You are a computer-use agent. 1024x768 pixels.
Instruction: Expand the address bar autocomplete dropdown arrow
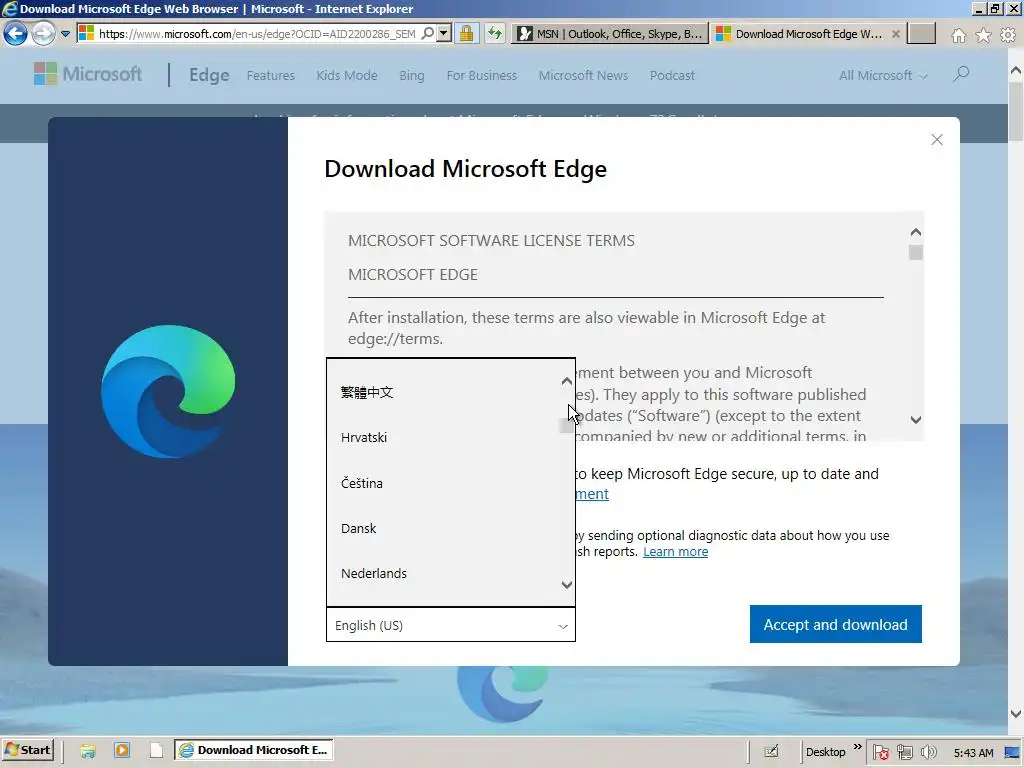[x=444, y=33]
